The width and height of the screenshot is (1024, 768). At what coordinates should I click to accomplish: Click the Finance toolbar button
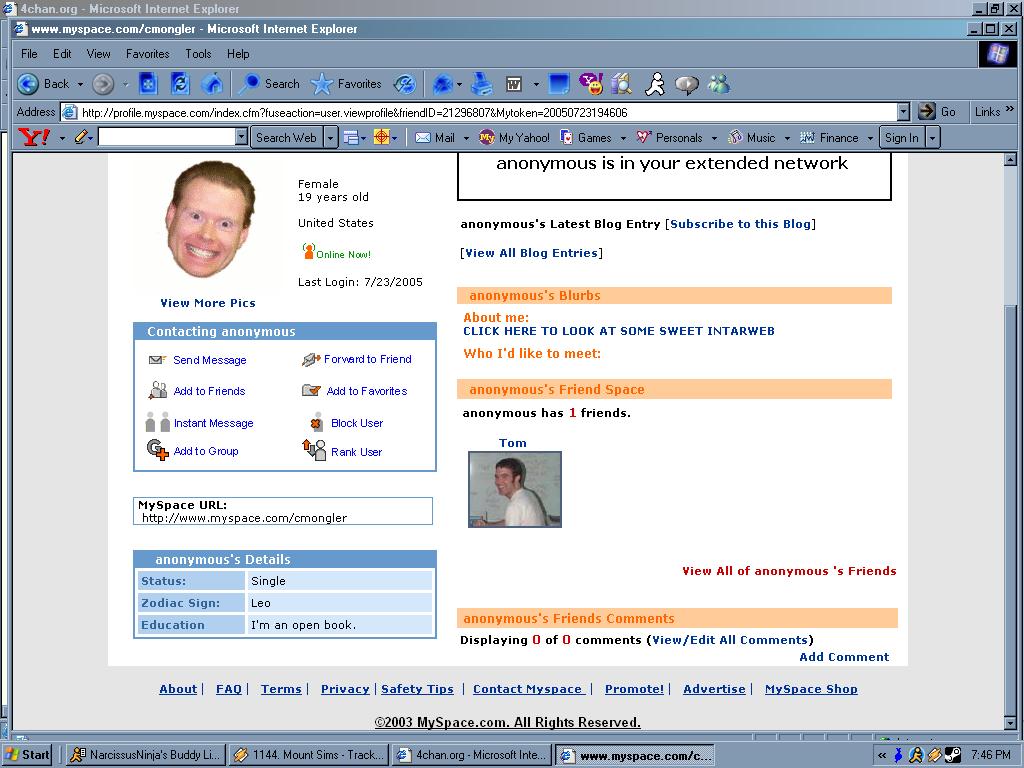829,138
